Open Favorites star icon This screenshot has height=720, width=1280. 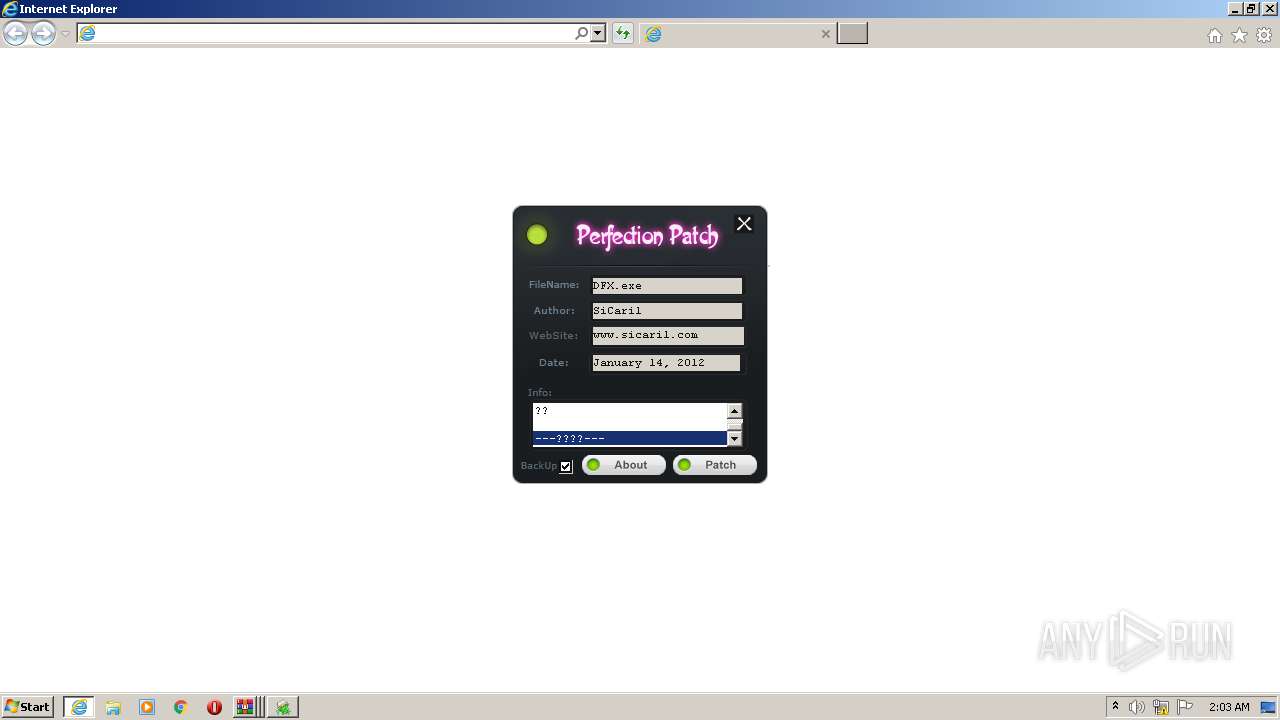click(x=1239, y=35)
